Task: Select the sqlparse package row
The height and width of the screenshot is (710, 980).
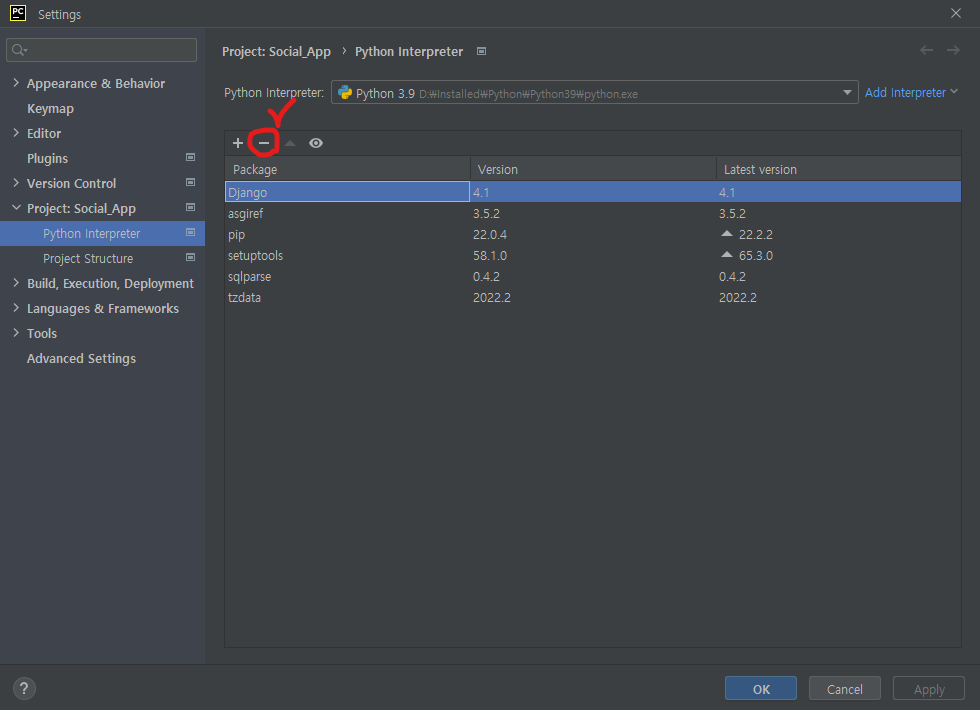Action: [592, 276]
